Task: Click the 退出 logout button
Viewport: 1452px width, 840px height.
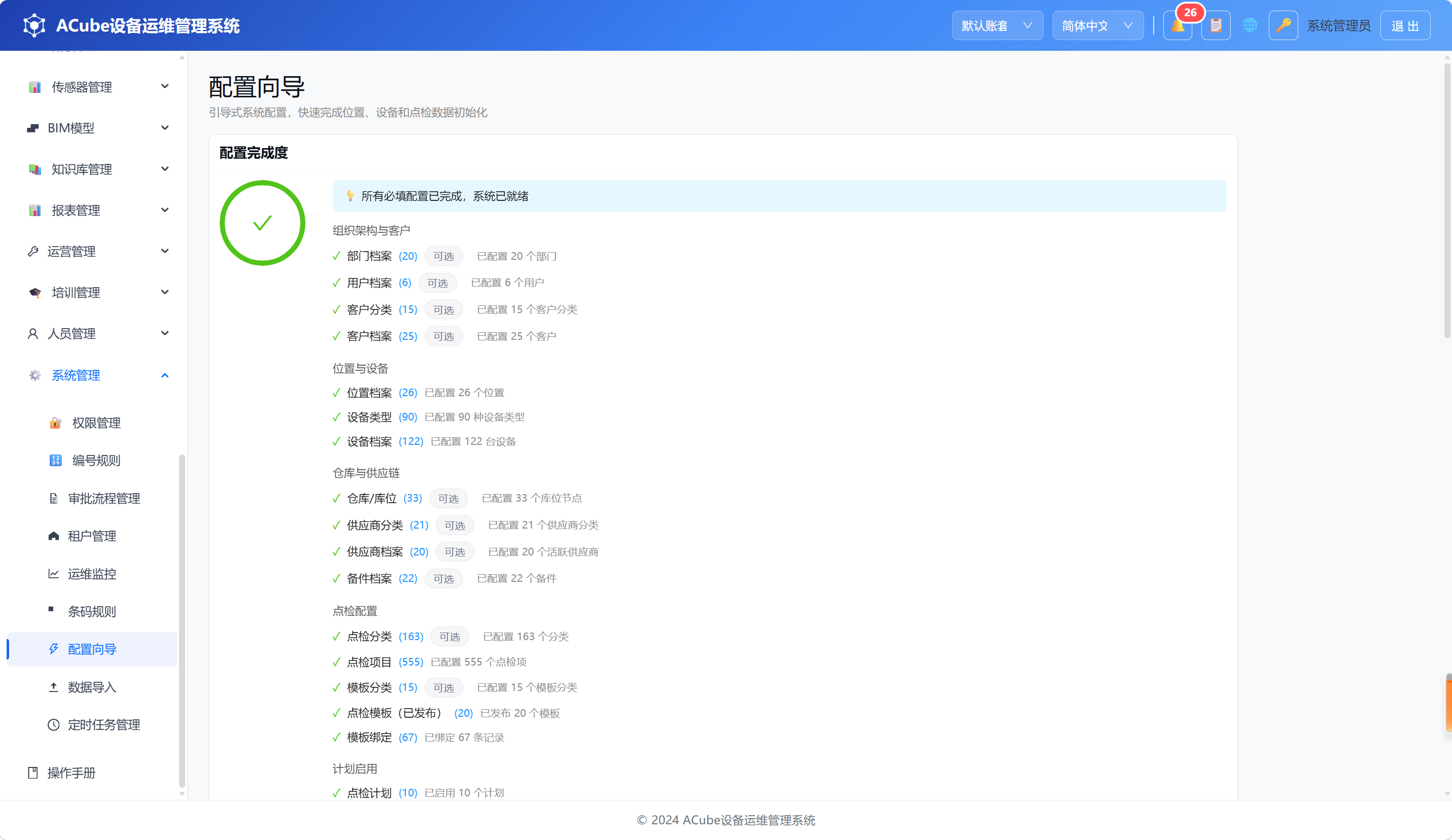Action: click(x=1405, y=25)
